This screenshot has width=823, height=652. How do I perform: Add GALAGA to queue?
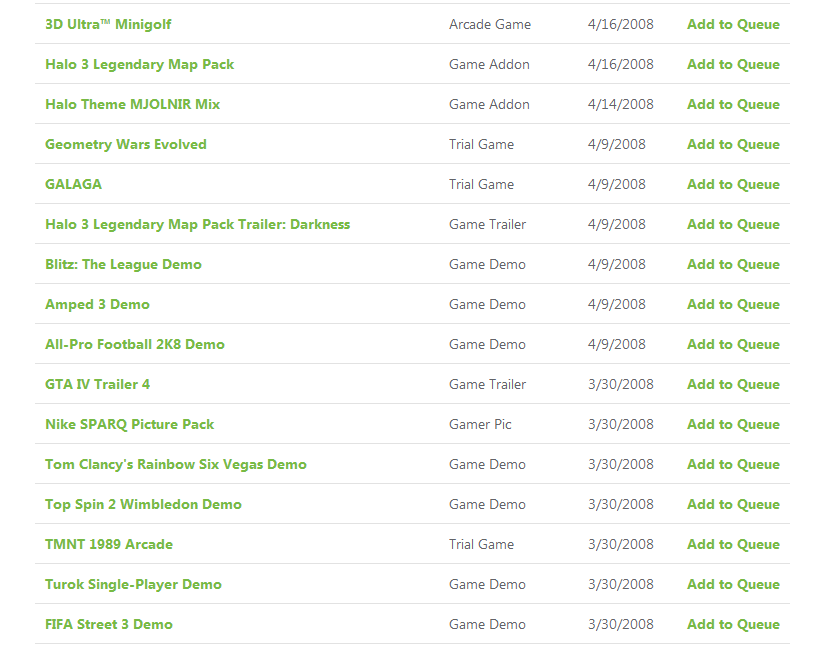[733, 184]
